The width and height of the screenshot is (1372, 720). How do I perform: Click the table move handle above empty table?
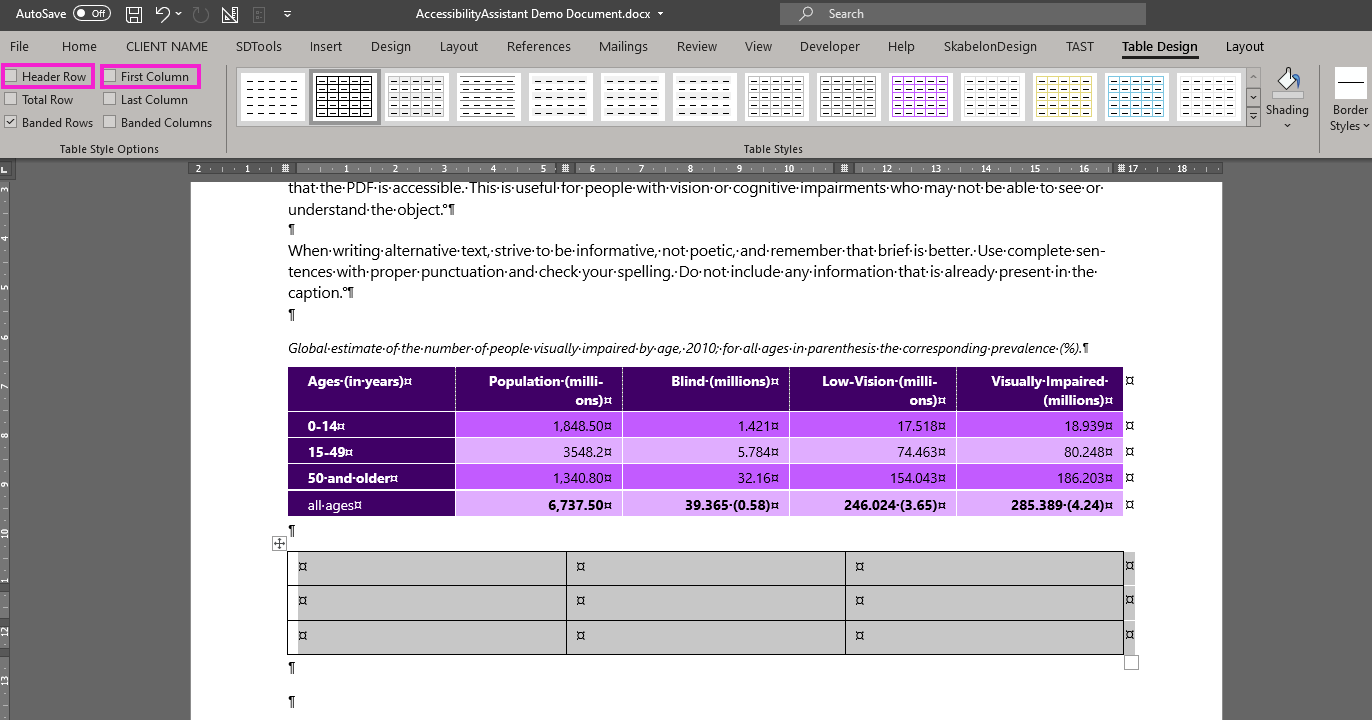279,544
